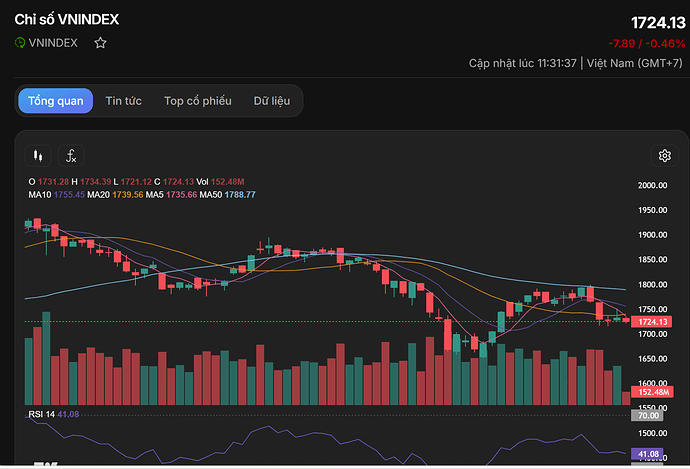
Task: Click the MA5 1735.66 indicator label
Action: click(171, 194)
